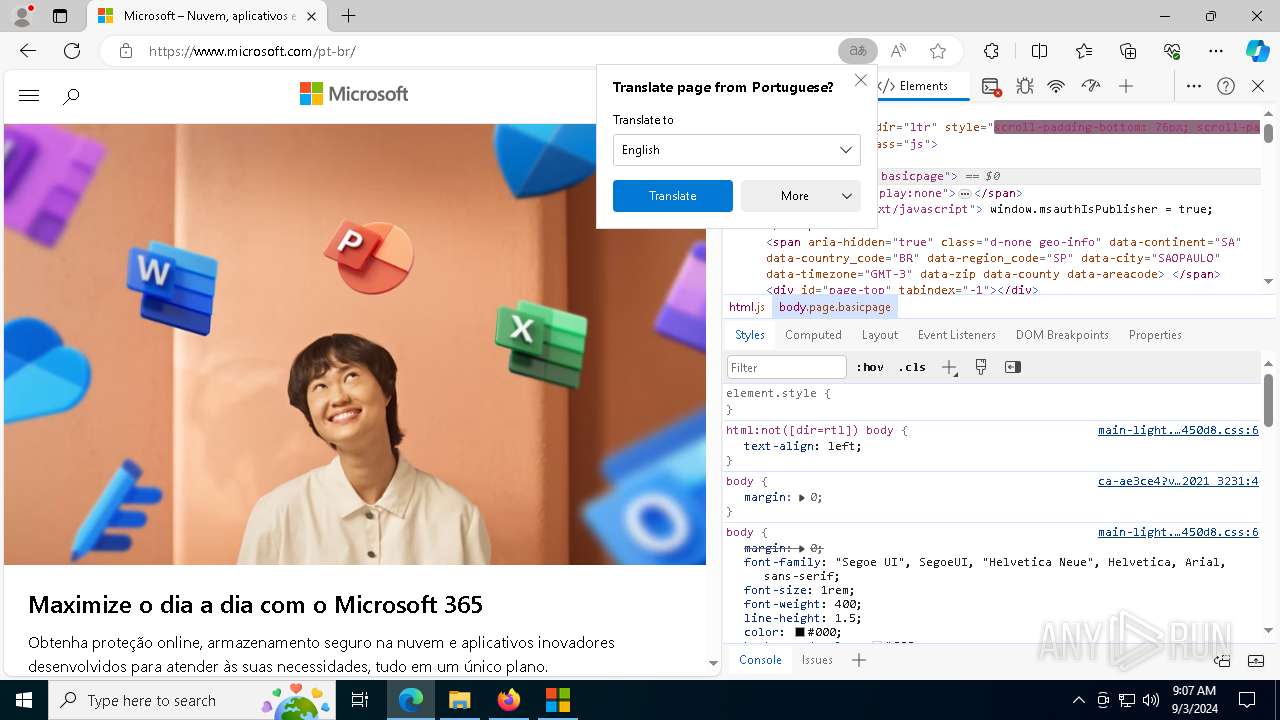Open Edge Settings and more menu

tap(1216, 51)
